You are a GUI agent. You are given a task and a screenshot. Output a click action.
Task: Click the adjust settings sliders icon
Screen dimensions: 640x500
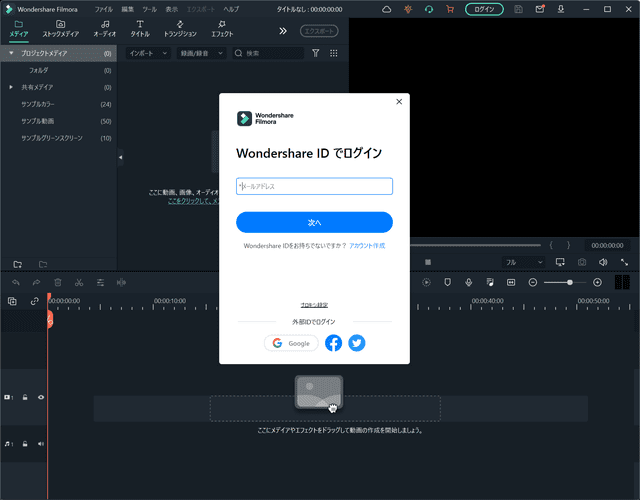[100, 282]
